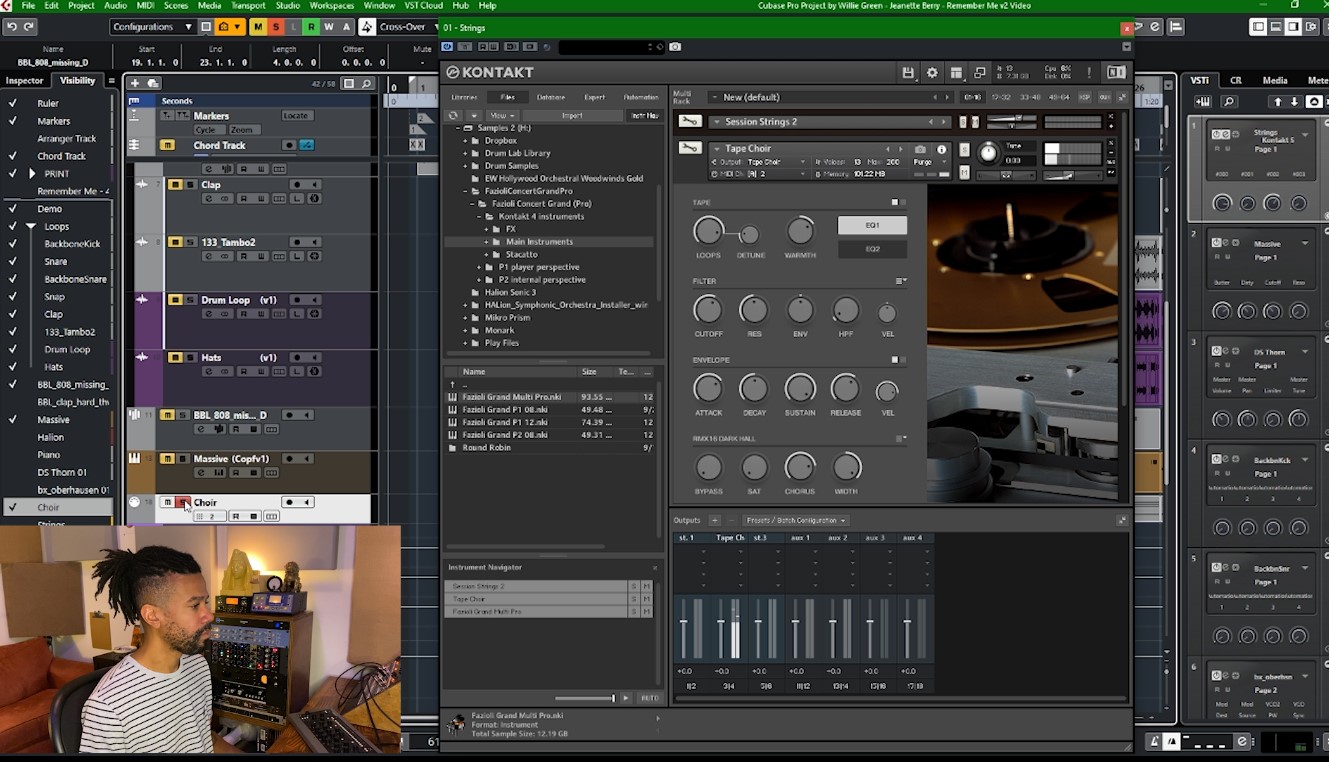This screenshot has height=762, width=1329.
Task: Collapse the Loops folder in Visibility list
Action: pos(32,226)
